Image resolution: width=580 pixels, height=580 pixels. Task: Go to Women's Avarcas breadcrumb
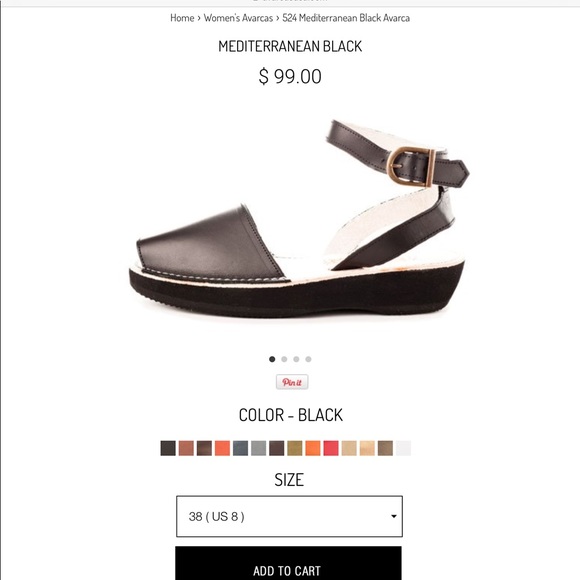coord(238,18)
